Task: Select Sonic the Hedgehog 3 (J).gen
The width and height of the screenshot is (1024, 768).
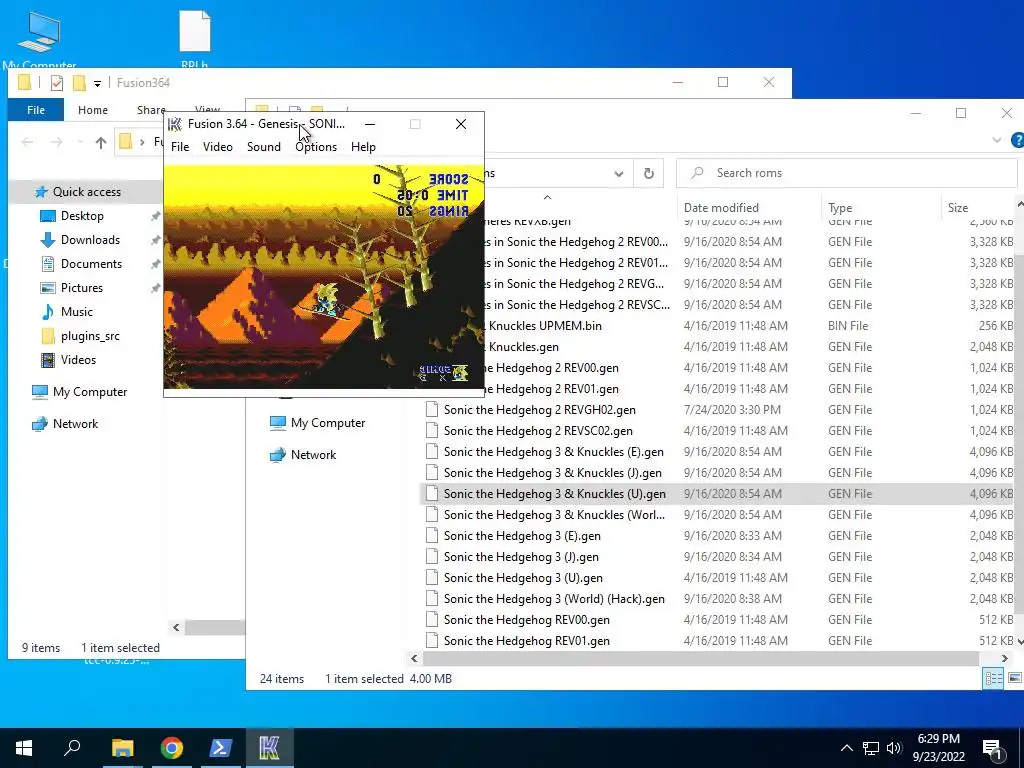Action: click(x=521, y=557)
